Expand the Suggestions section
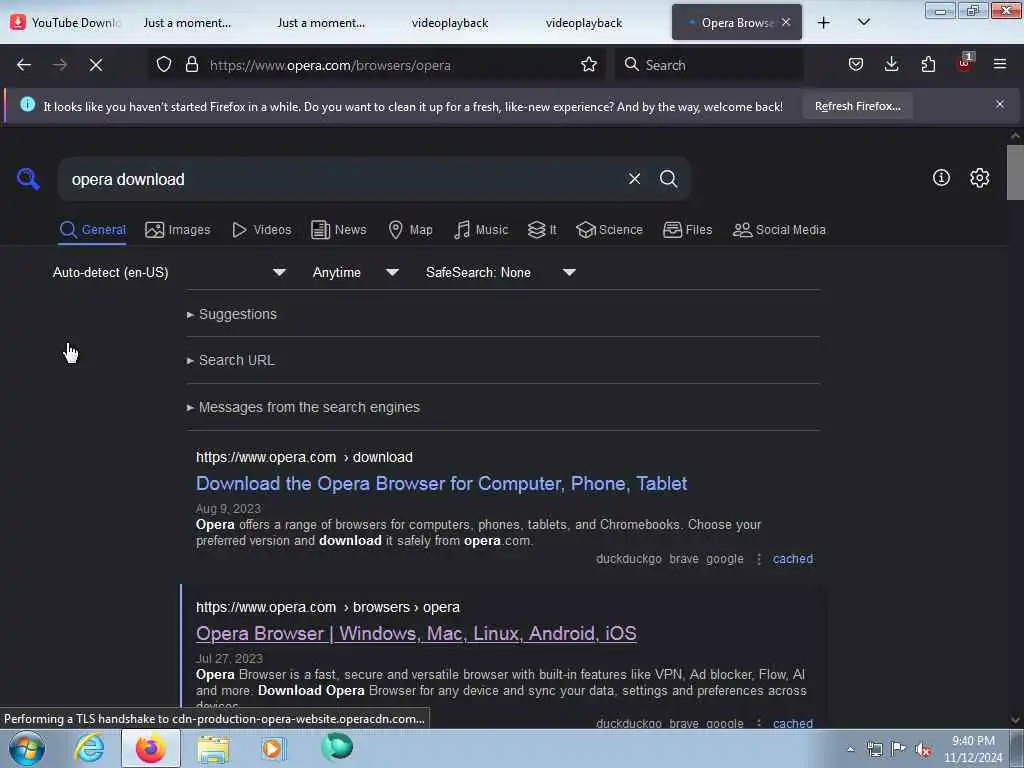 (232, 314)
